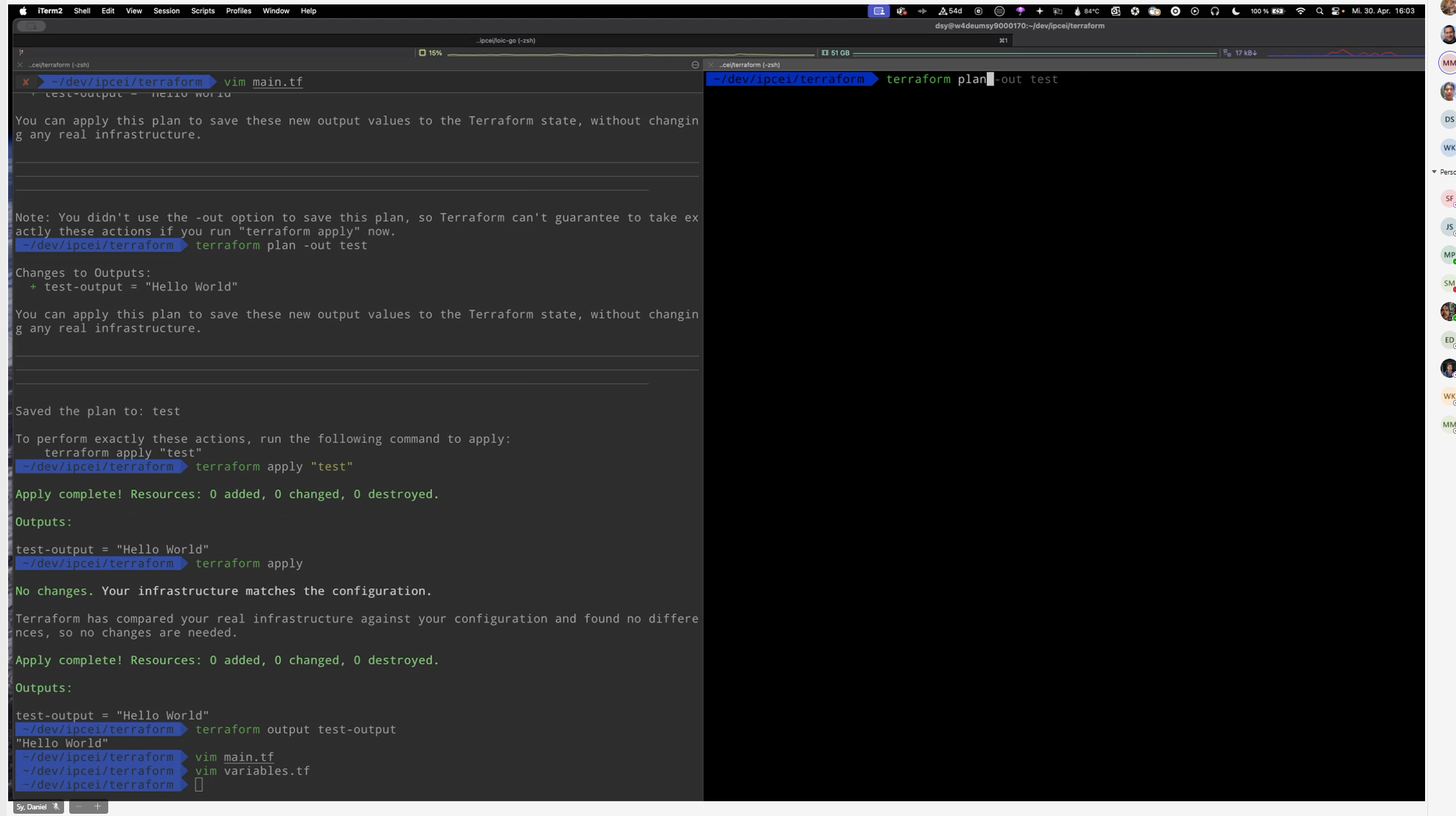Click the battery 100% indicator
The width and height of the screenshot is (1456, 816).
pos(1267,11)
